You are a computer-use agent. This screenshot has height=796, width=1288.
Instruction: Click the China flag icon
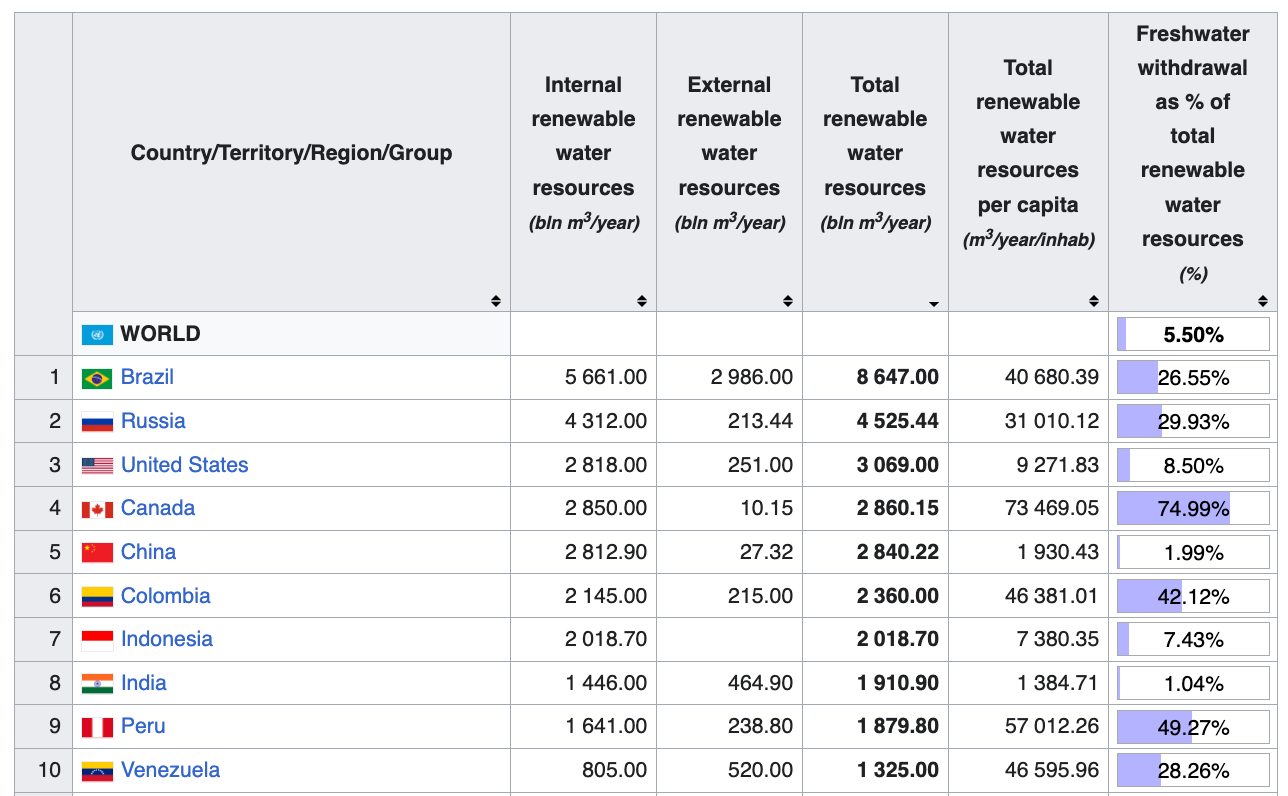(97, 552)
